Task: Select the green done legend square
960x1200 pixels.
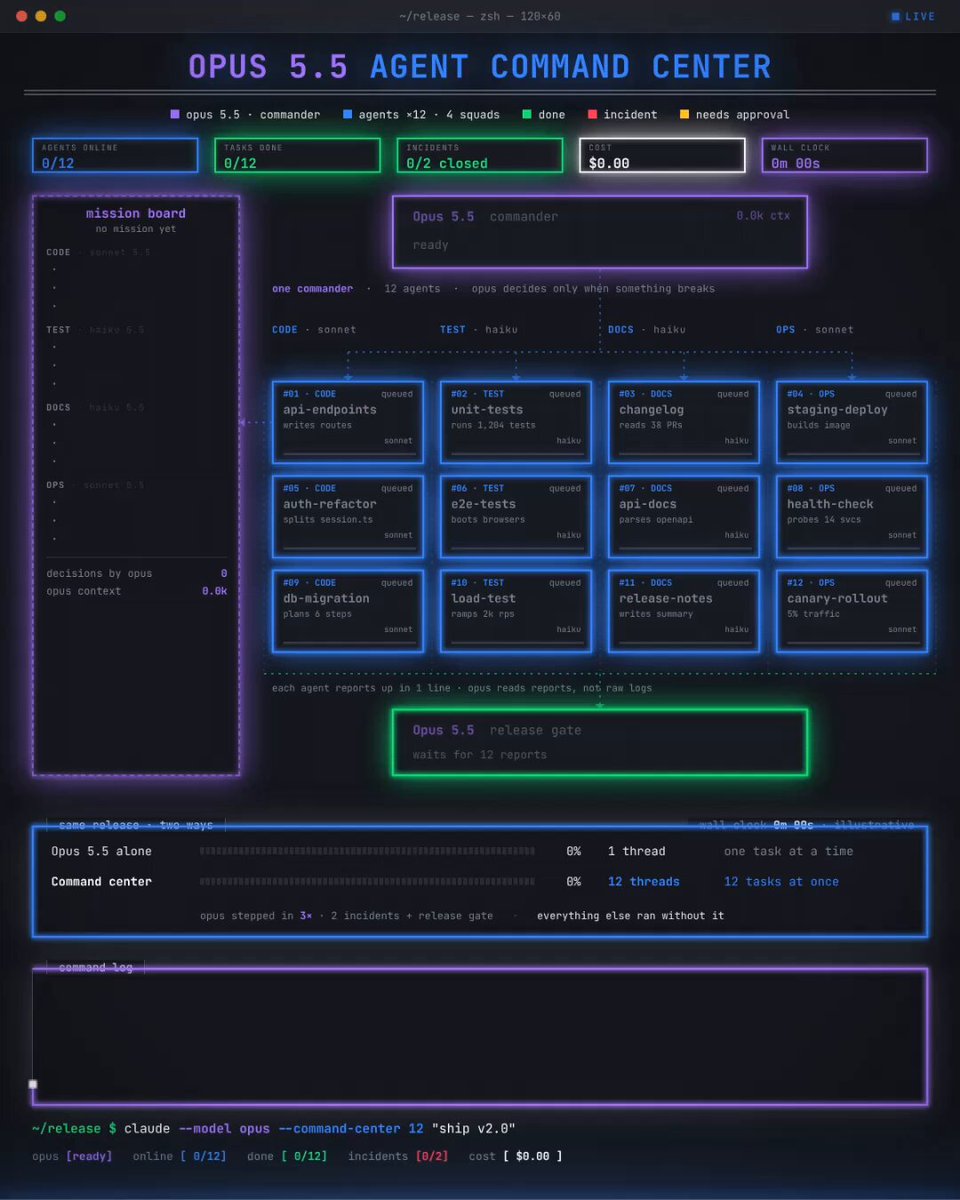Action: tap(527, 115)
